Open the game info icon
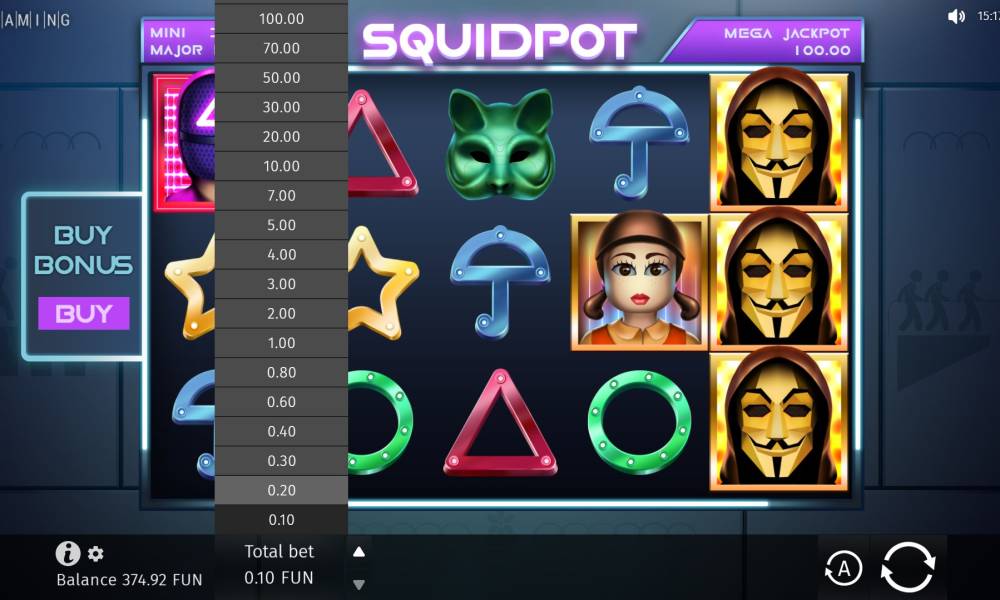The height and width of the screenshot is (600, 1000). tap(68, 553)
